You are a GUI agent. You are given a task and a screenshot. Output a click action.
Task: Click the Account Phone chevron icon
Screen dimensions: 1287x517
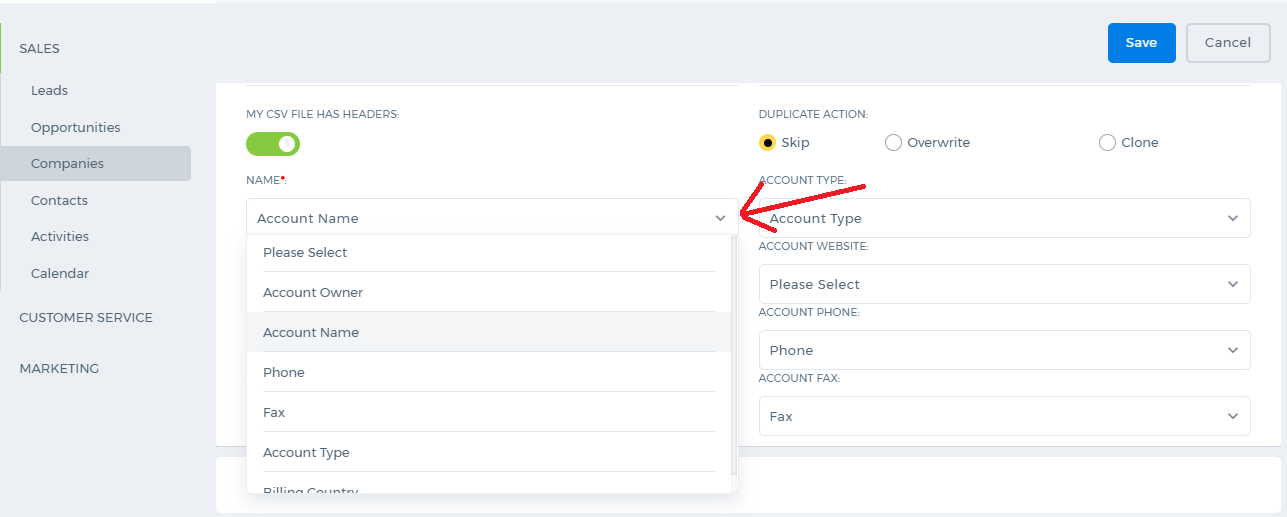[x=1232, y=350]
